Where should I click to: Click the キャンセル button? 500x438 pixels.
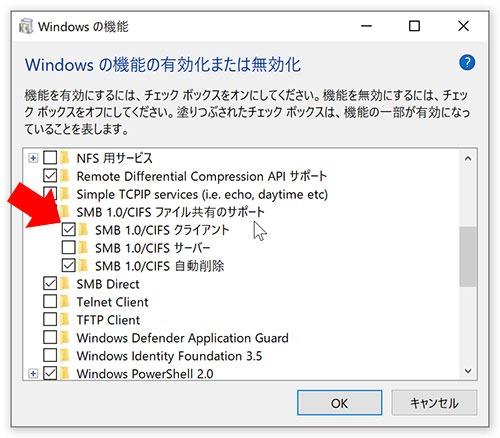[x=434, y=403]
